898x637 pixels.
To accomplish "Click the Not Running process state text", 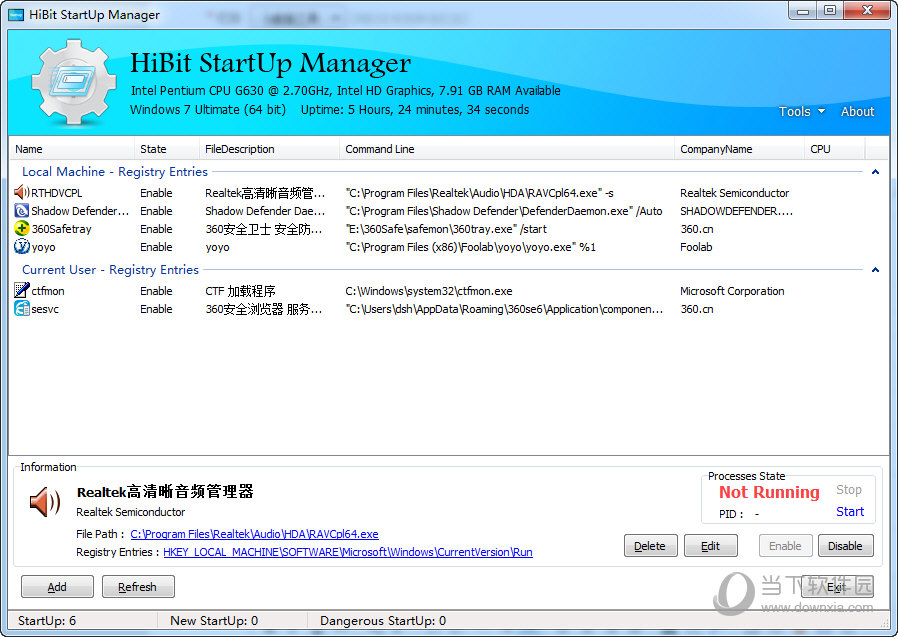I will (769, 492).
